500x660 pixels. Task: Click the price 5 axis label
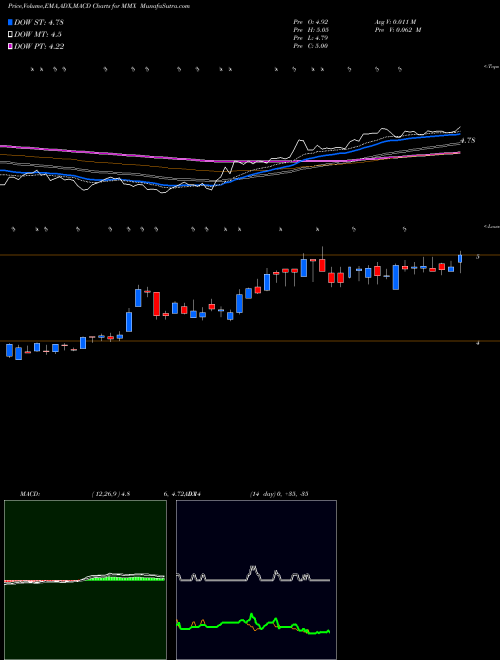pos(478,256)
